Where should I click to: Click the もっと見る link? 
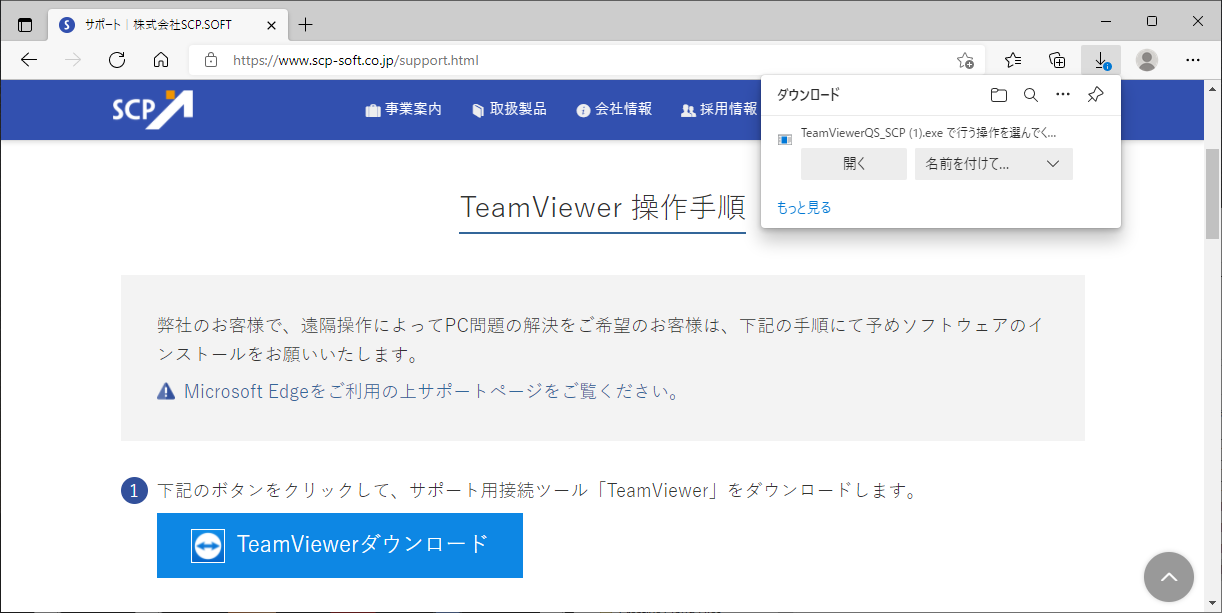[x=804, y=208]
